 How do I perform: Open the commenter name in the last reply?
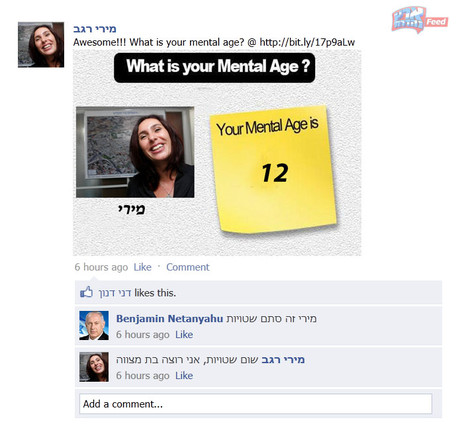coord(283,360)
